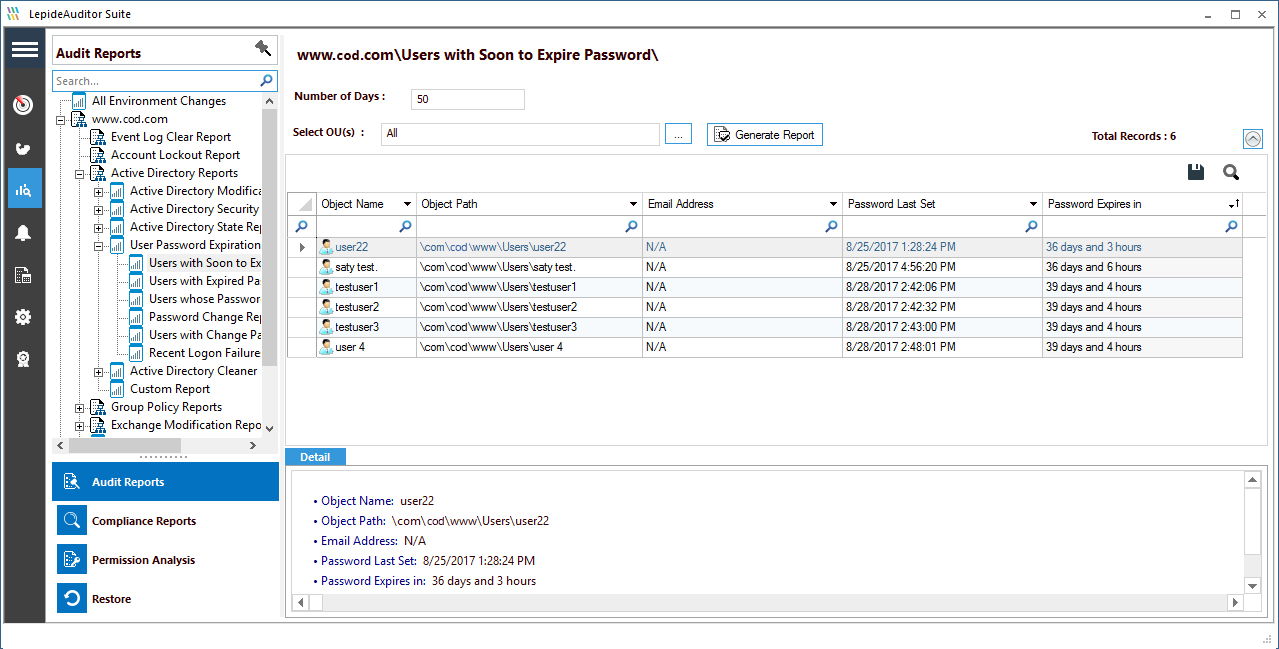Open the settings gear icon in the sidebar
Image resolution: width=1279 pixels, height=649 pixels.
24,317
